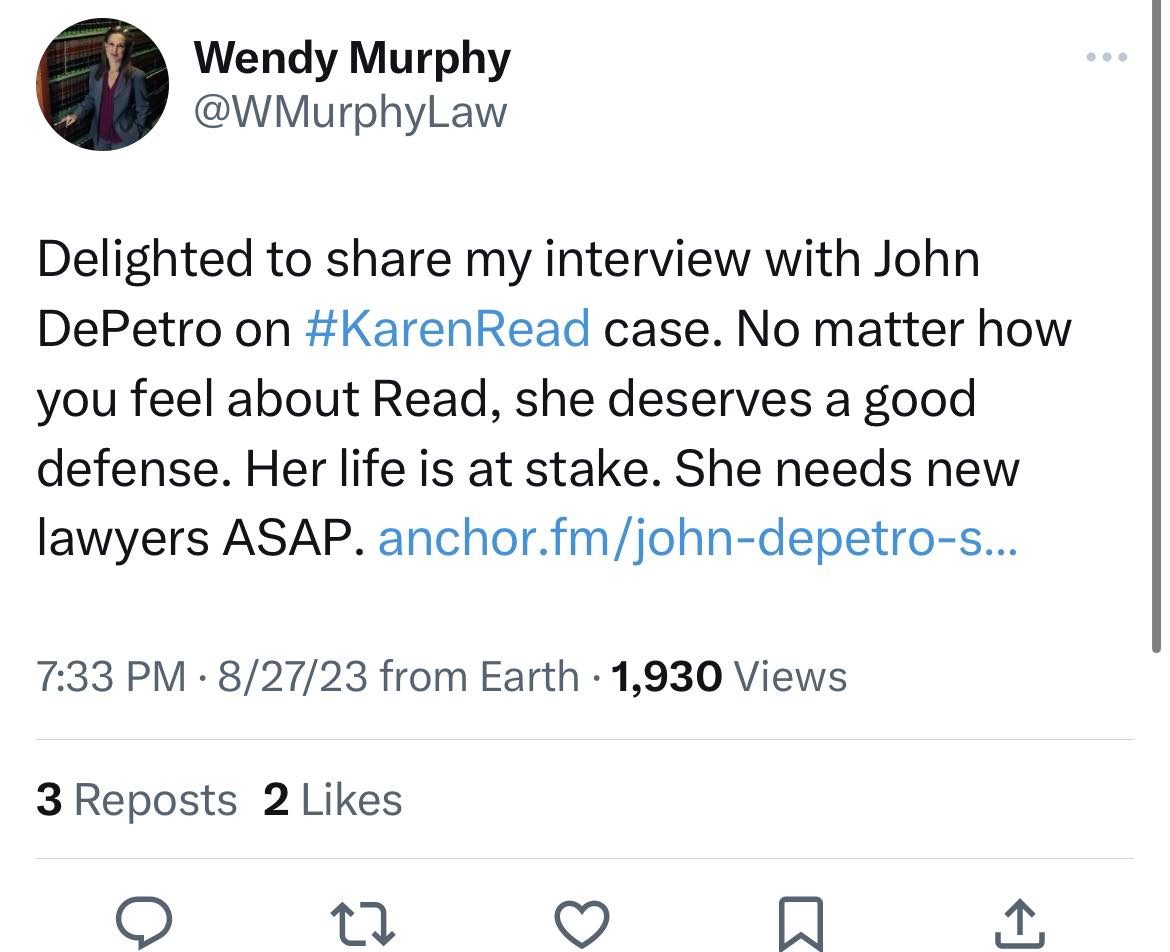1170x952 pixels.
Task: Like the tweet with the heart icon
Action: 581,922
